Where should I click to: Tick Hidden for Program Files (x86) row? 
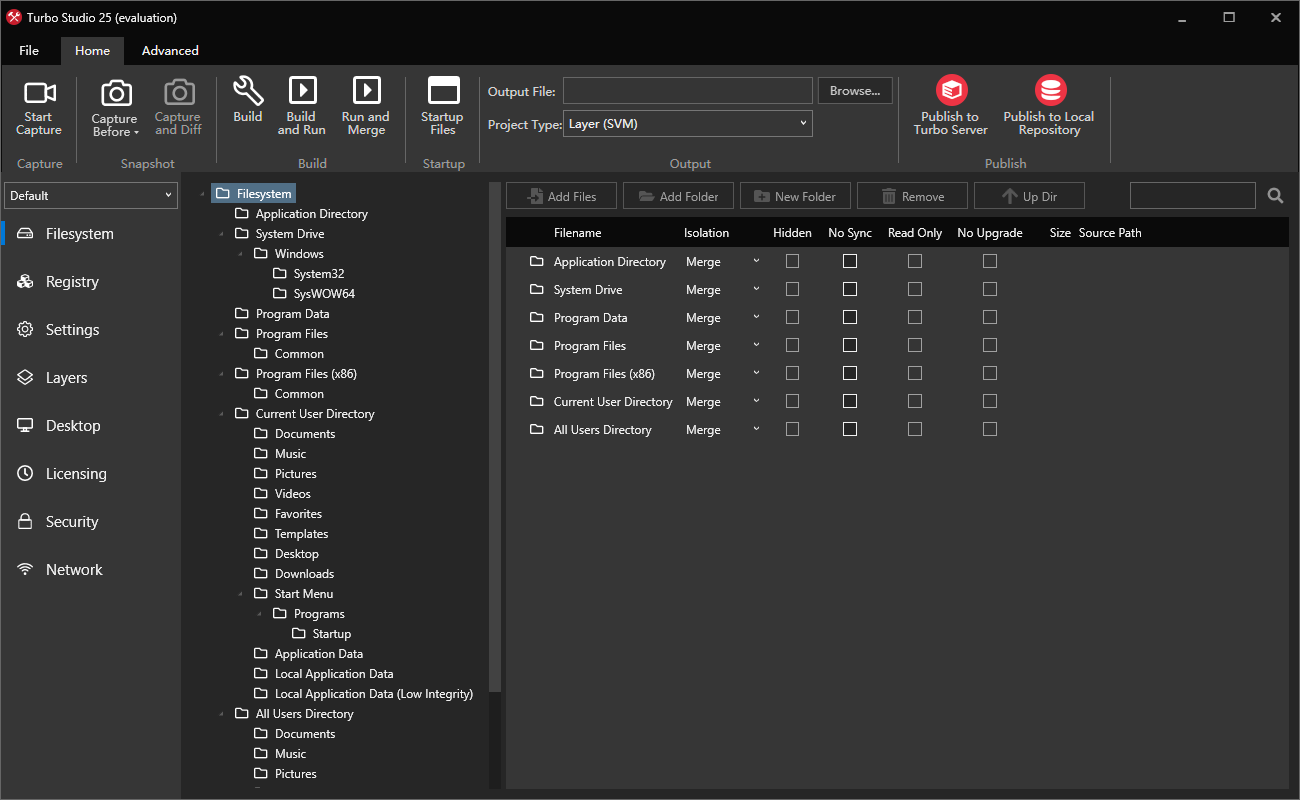(793, 373)
